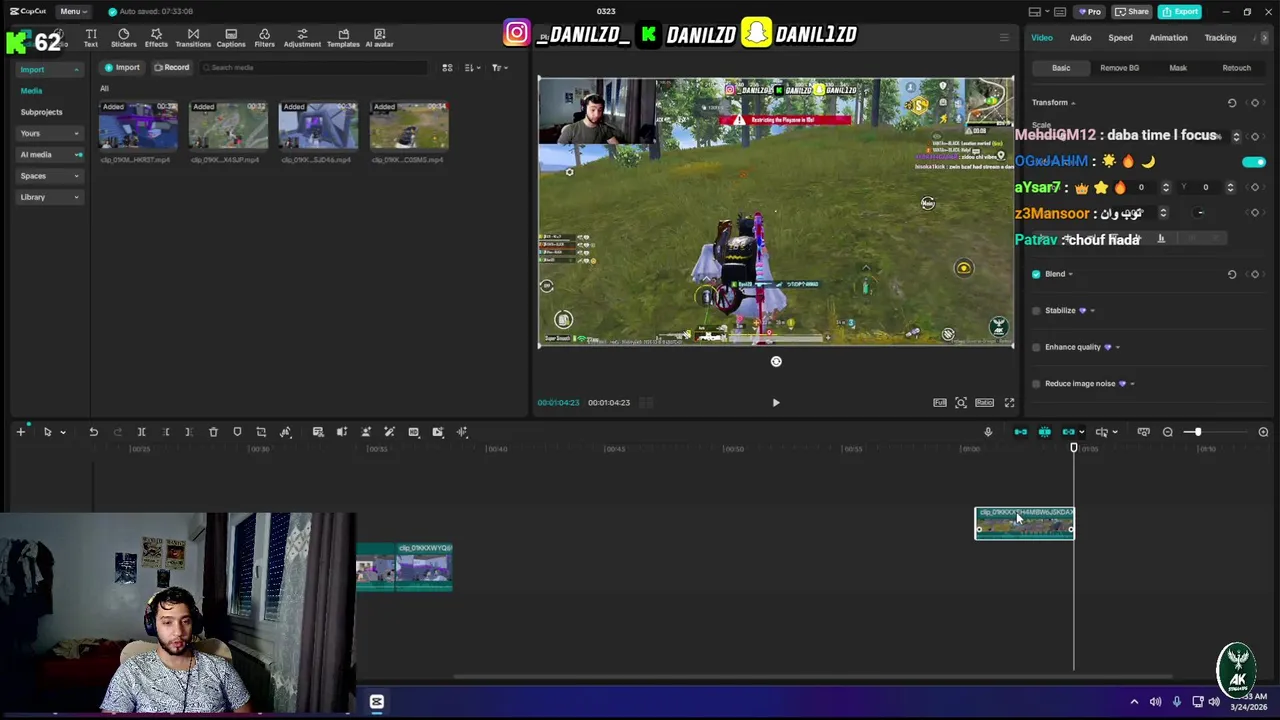Viewport: 1280px width, 720px height.
Task: Expand the Spaces section
Action: click(48, 176)
